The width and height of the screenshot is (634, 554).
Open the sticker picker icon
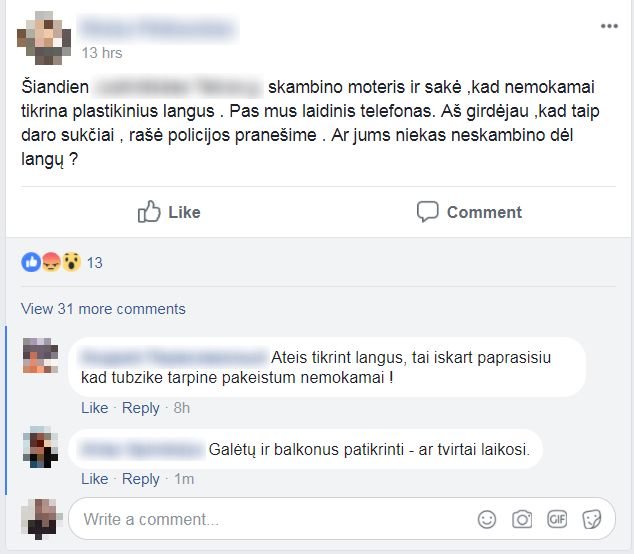(592, 519)
